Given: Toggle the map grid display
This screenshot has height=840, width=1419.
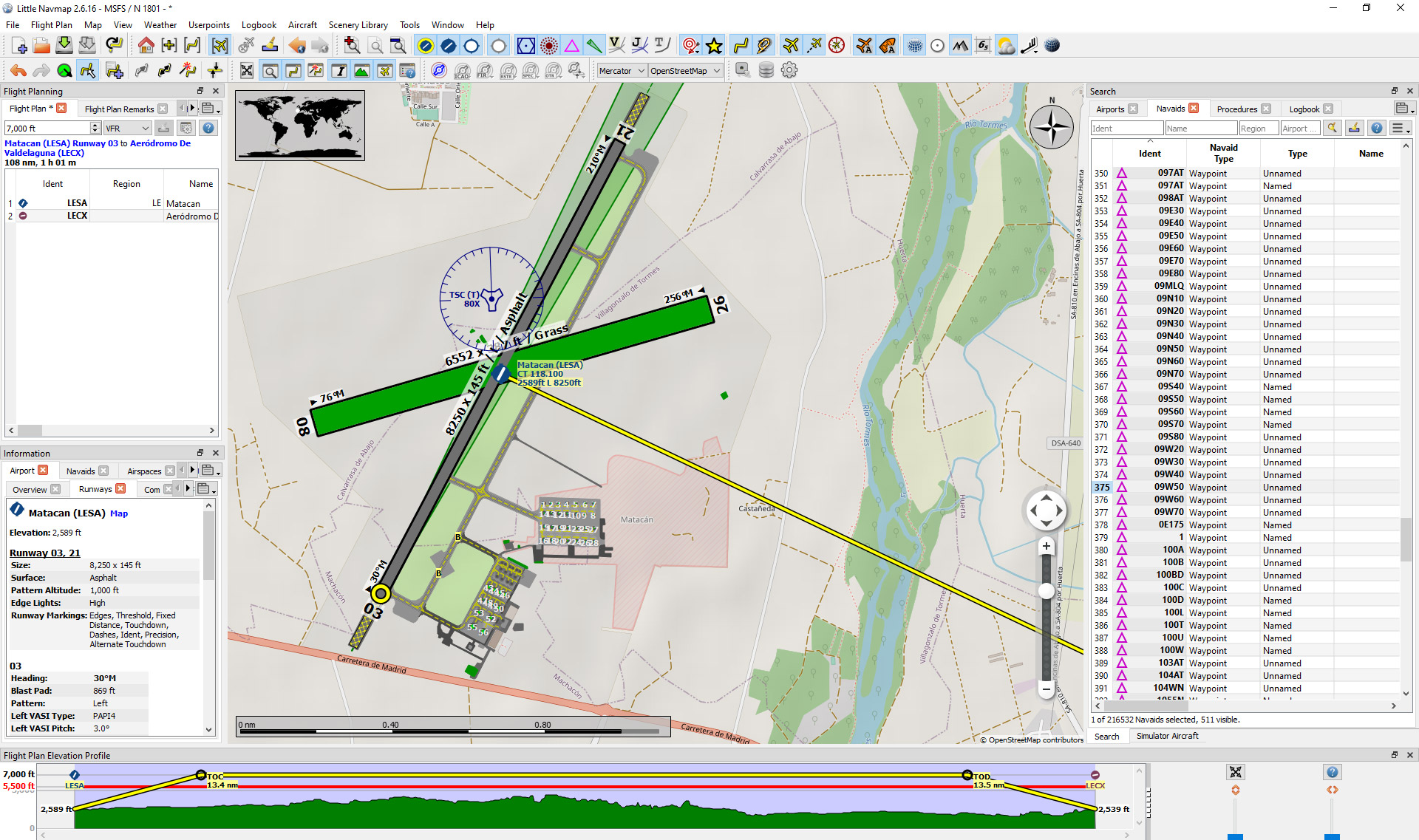Looking at the screenshot, I should pos(915,46).
